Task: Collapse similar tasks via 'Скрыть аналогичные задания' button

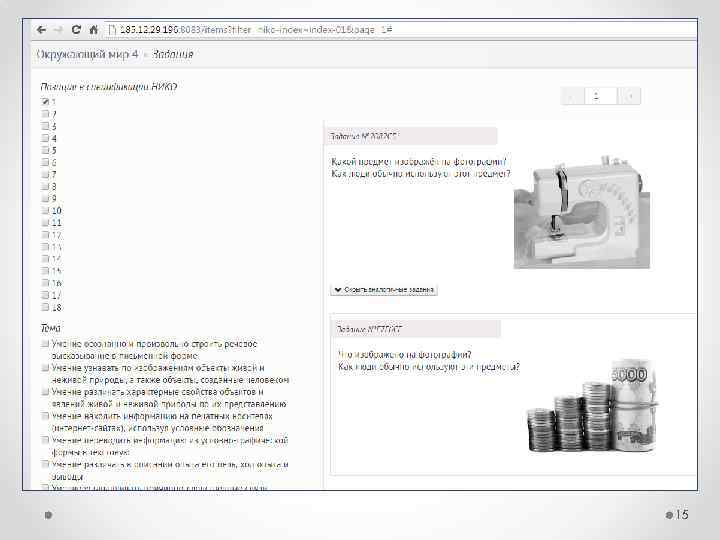Action: point(384,290)
